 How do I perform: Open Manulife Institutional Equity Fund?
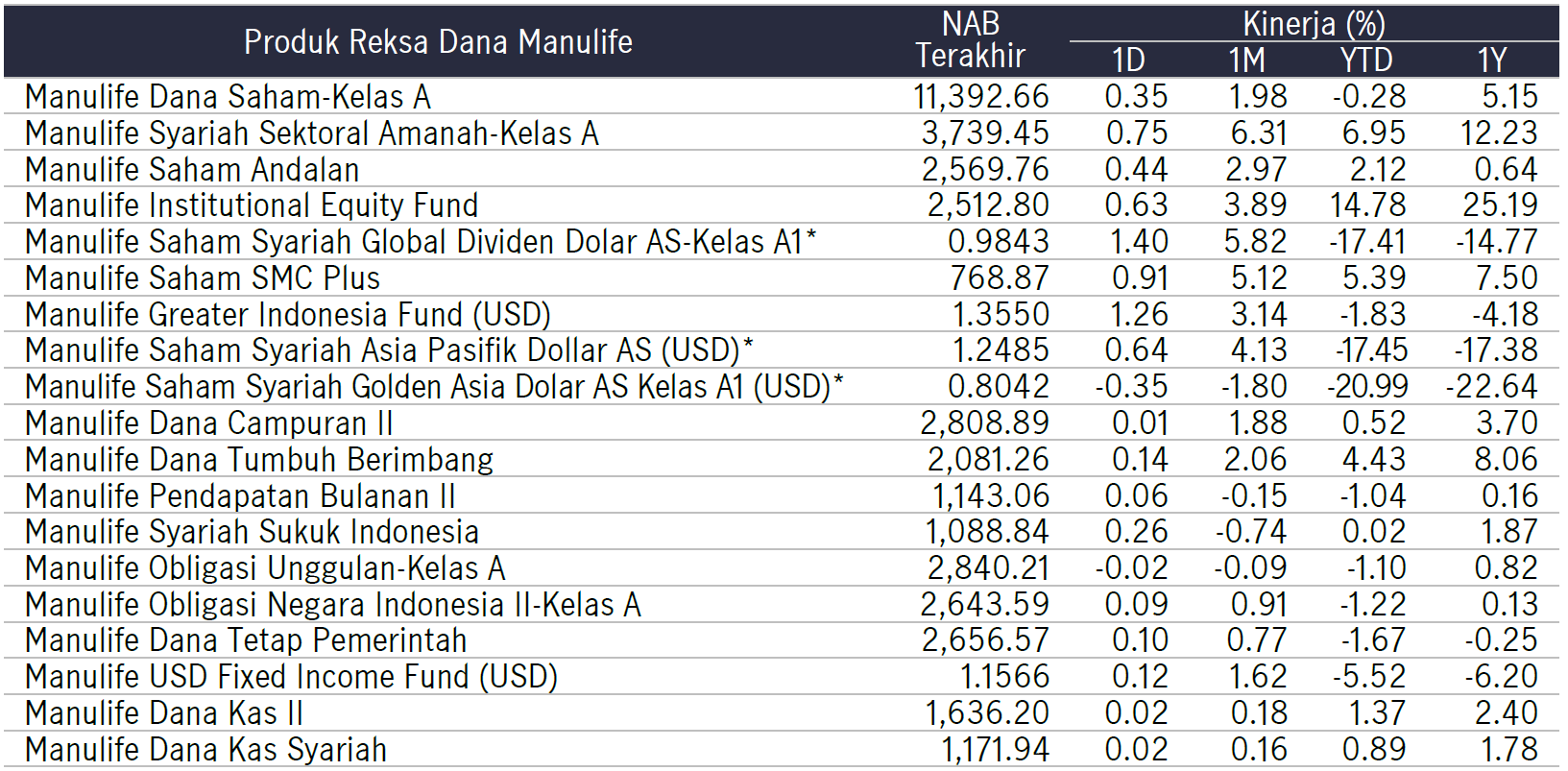[252, 205]
